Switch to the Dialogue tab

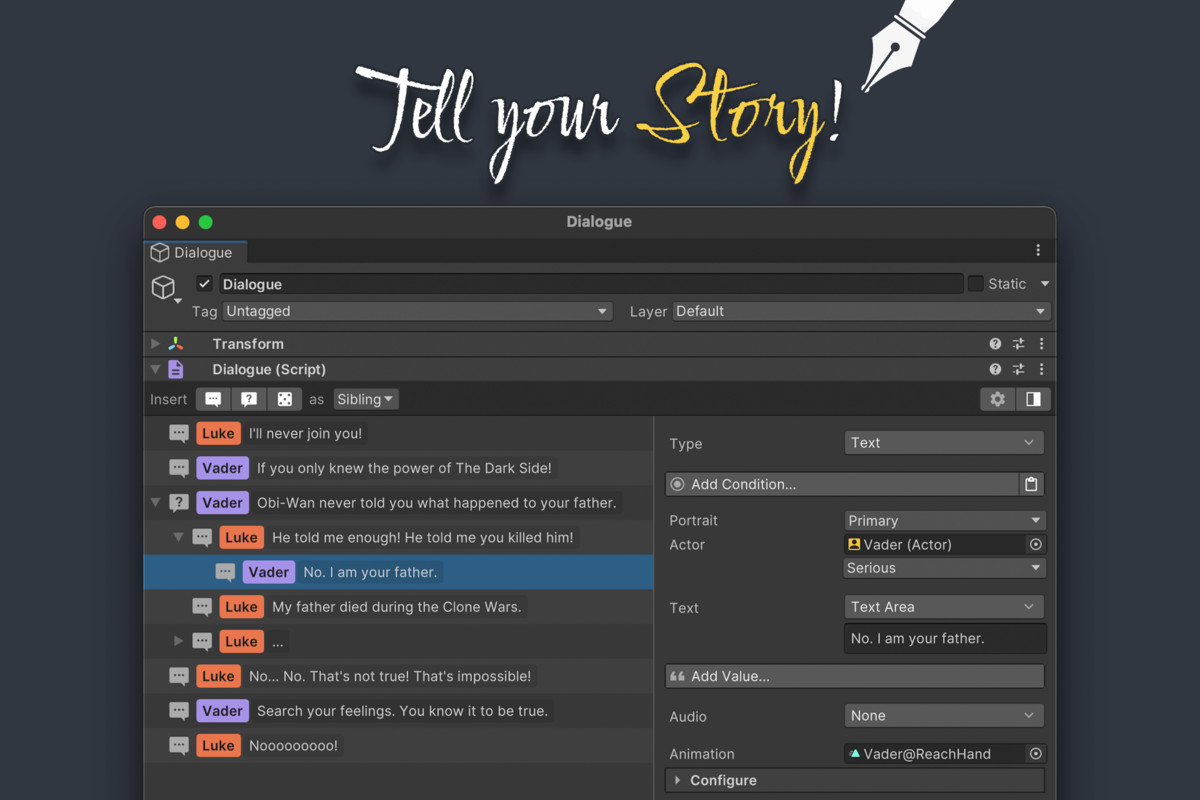pos(194,252)
